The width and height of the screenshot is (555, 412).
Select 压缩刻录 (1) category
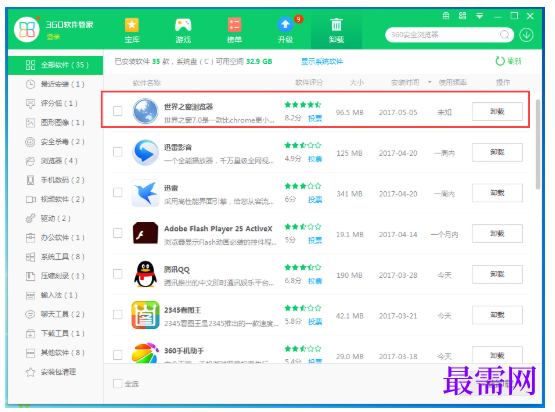56,276
